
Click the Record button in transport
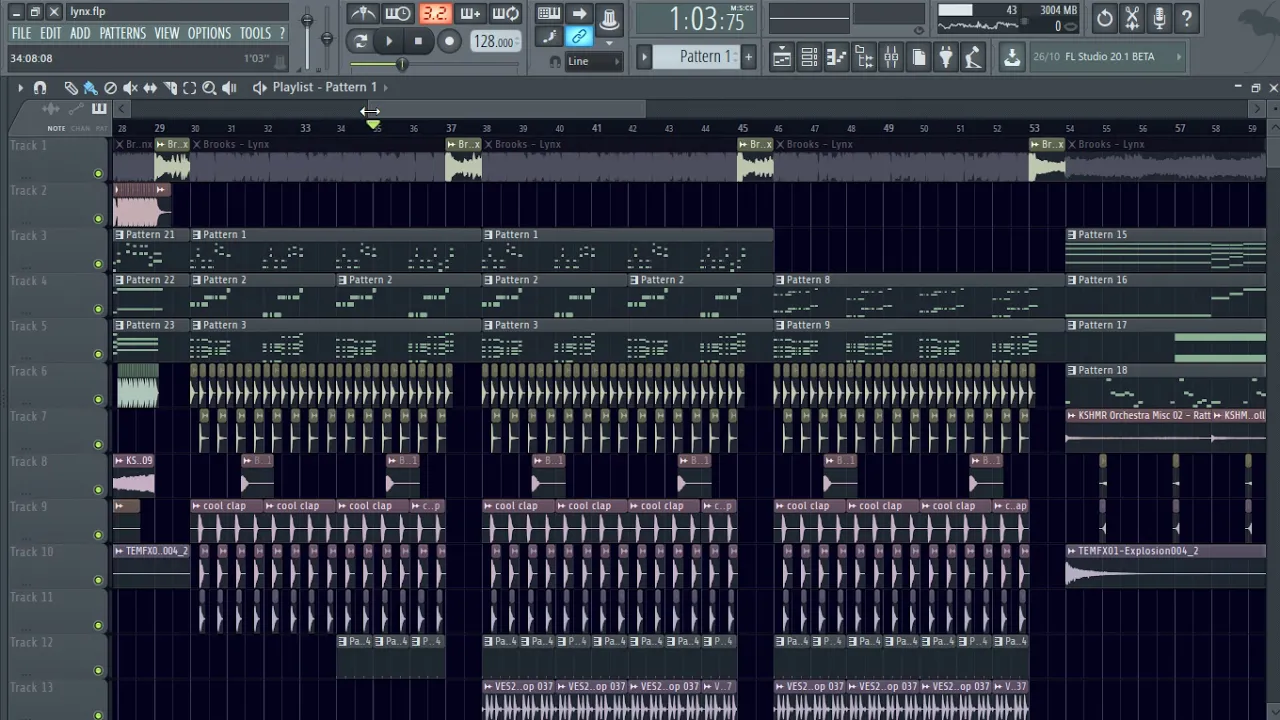click(x=449, y=42)
